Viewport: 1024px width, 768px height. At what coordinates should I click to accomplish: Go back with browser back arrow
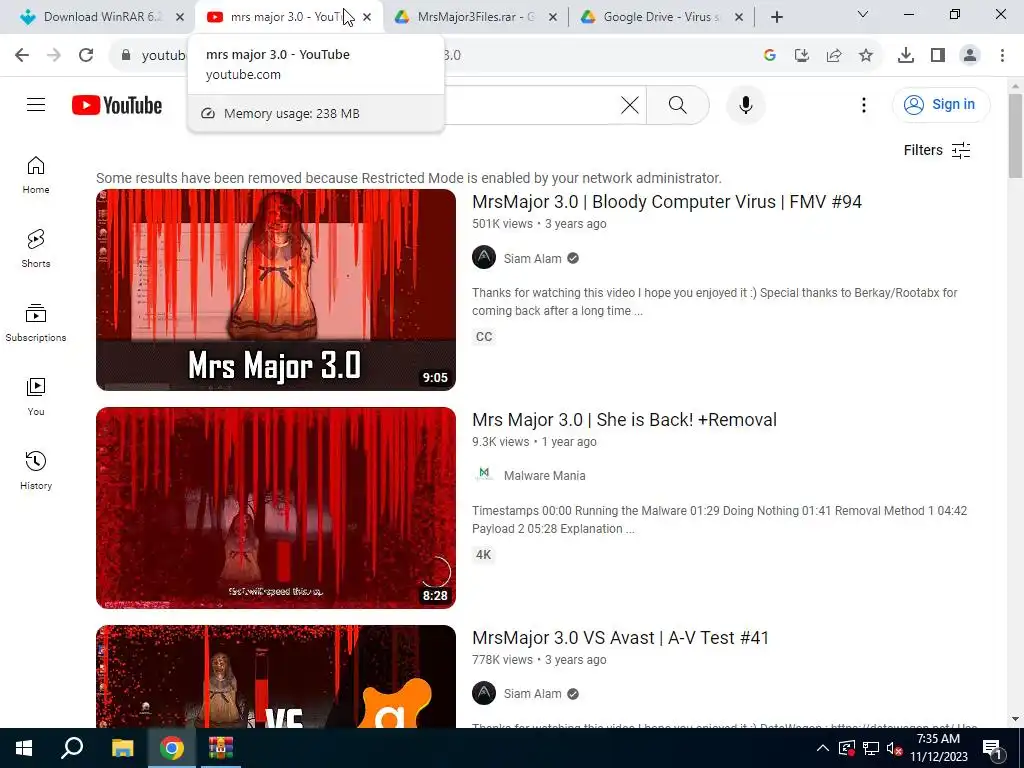[x=22, y=56]
